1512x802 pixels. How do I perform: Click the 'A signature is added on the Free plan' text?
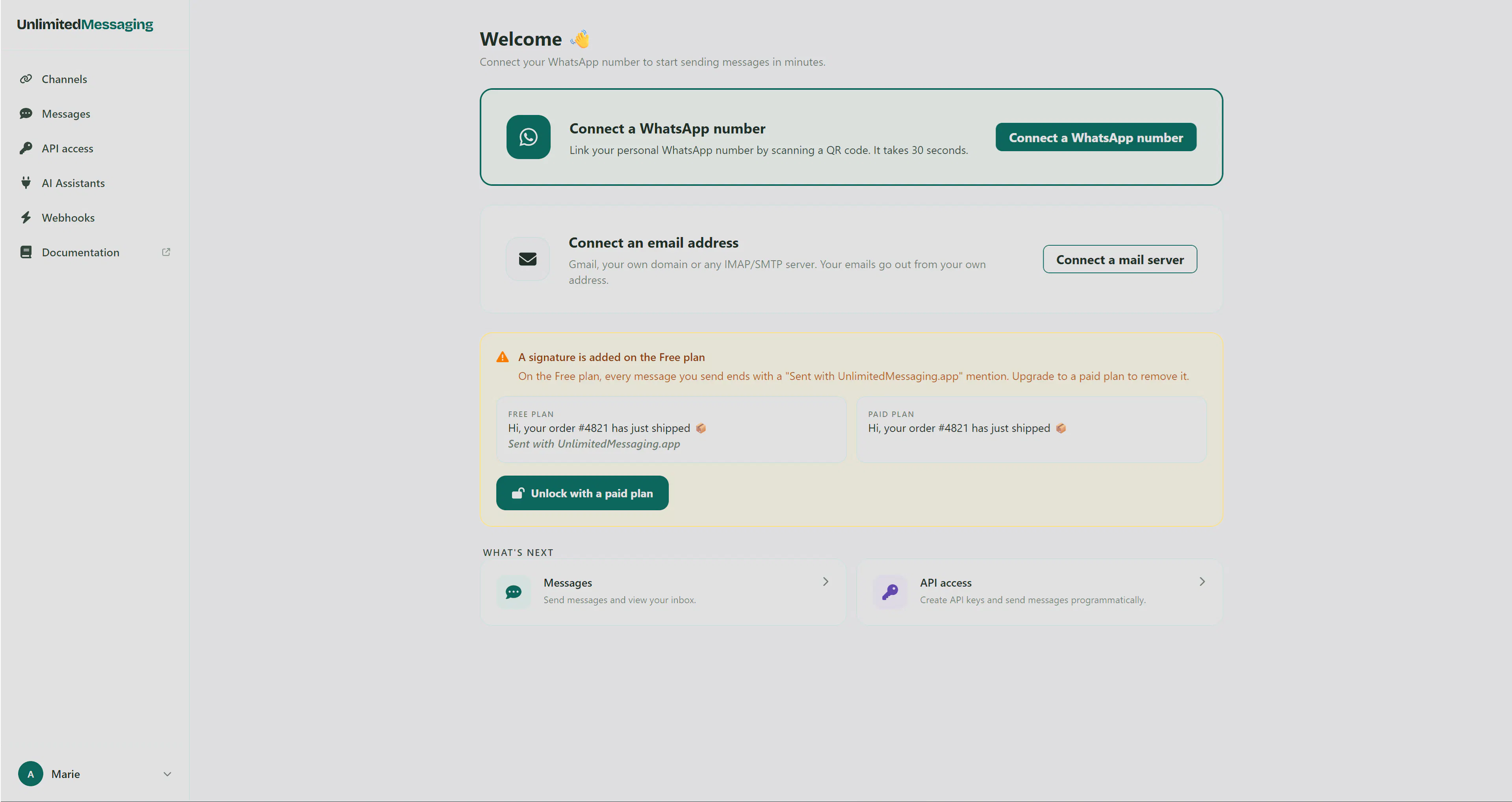611,357
